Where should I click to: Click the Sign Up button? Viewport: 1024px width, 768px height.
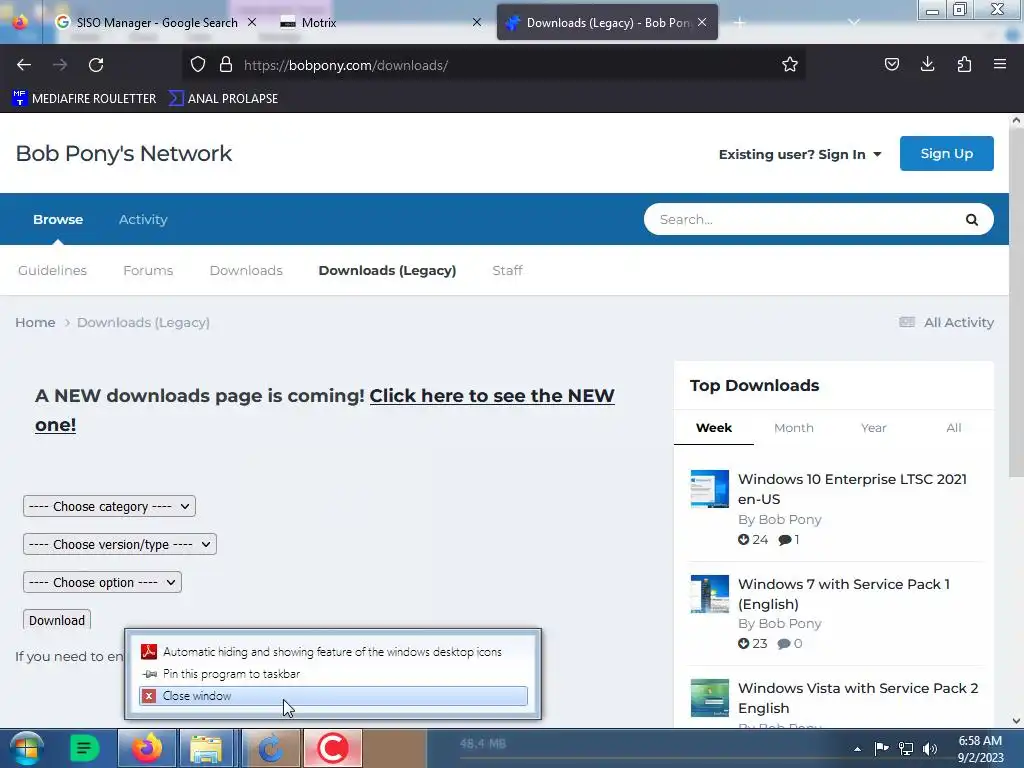(x=946, y=153)
